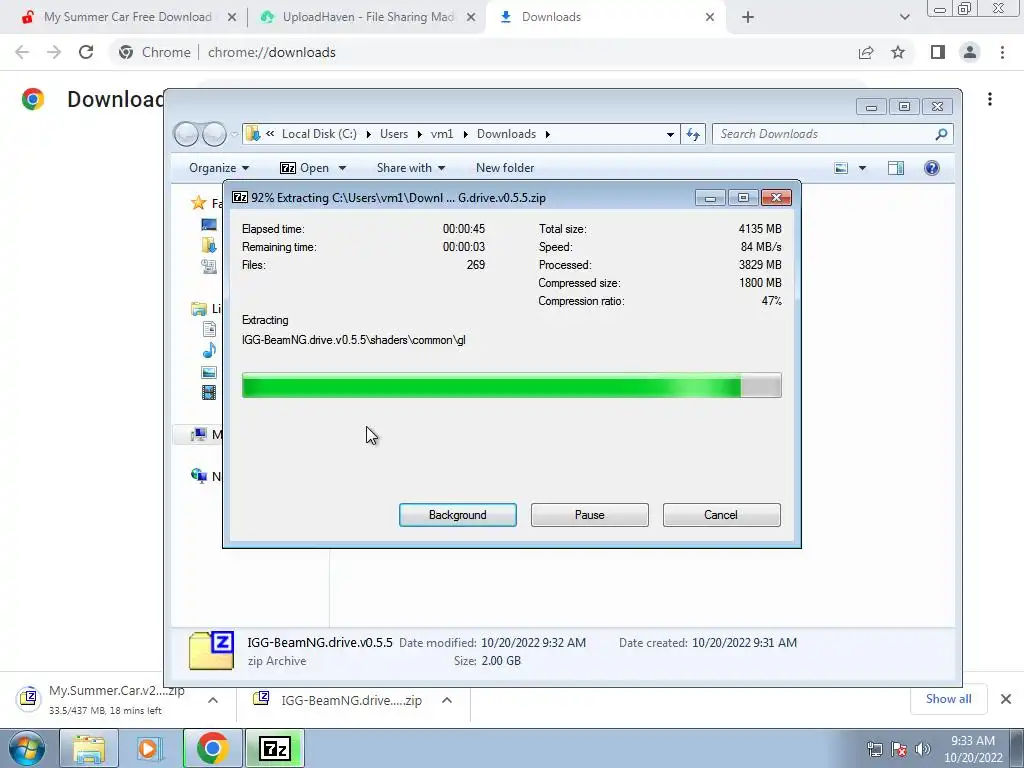Viewport: 1024px width, 768px height.
Task: Expand IGG-BeamNG.drive download options chevron
Action: 447,700
